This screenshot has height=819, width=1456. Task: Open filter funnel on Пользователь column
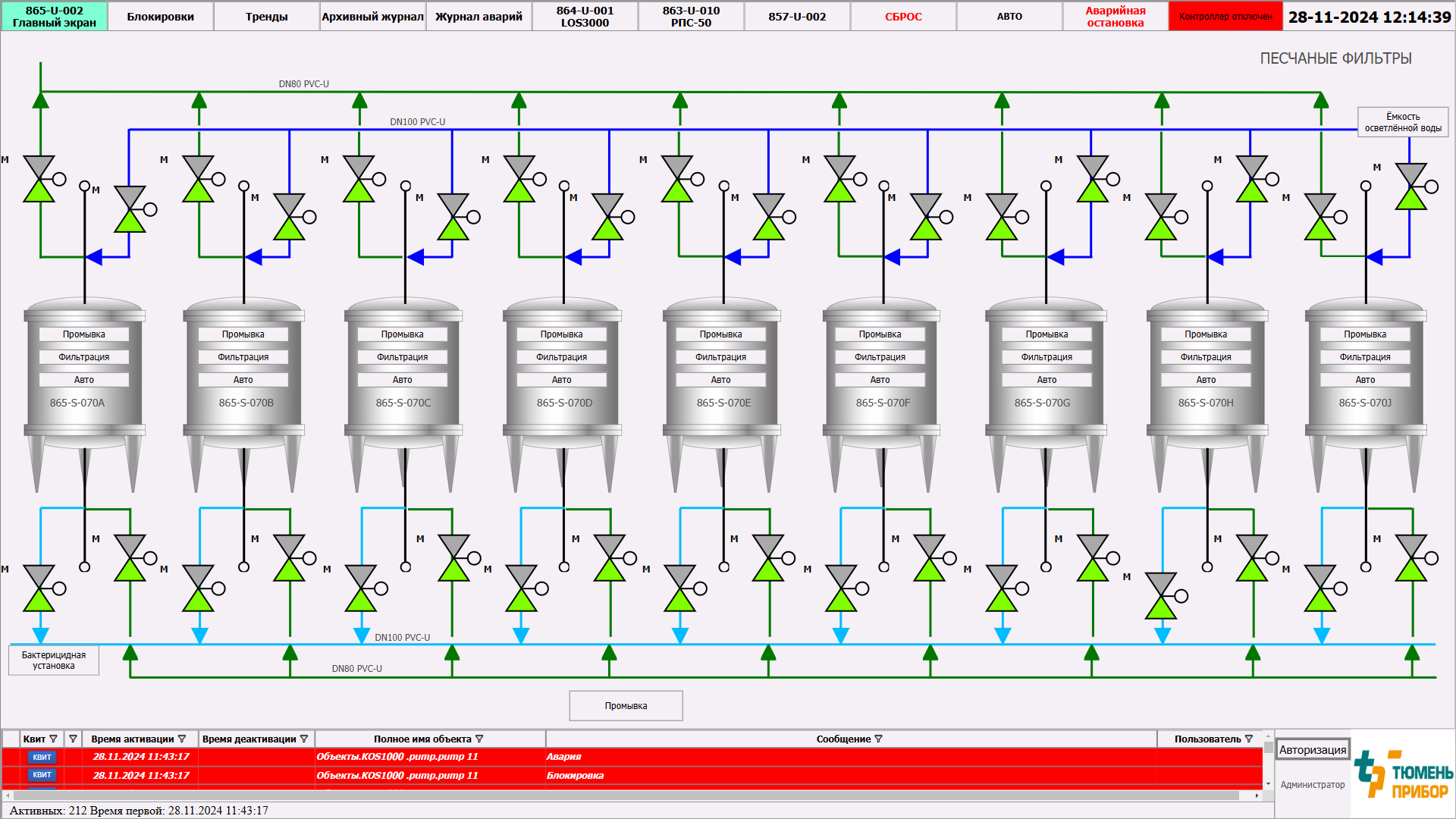coord(1249,739)
